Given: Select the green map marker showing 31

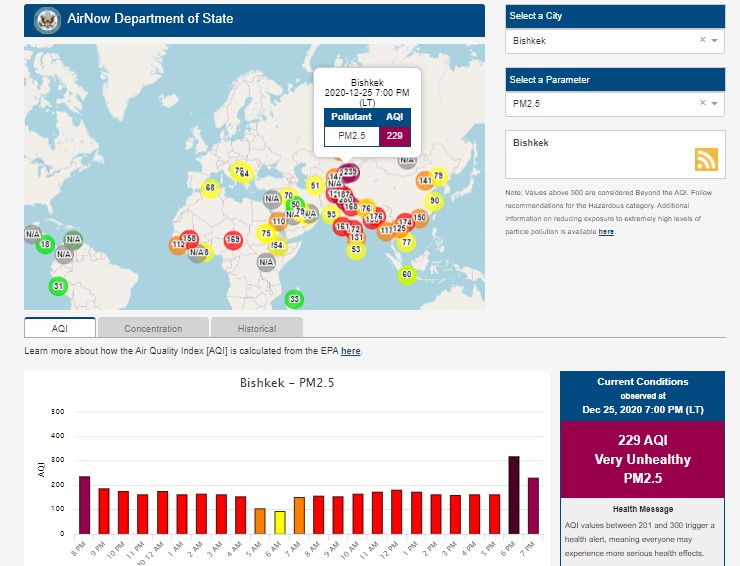Looking at the screenshot, I should coord(58,287).
